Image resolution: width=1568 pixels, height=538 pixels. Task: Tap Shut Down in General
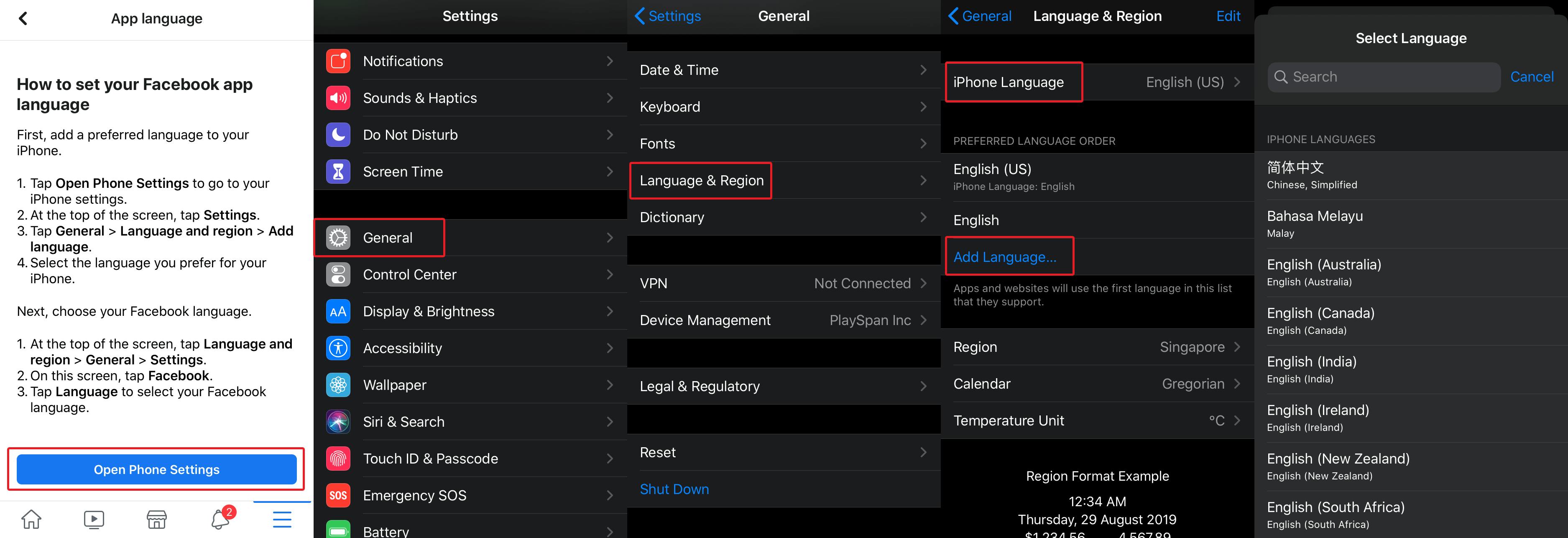coord(674,489)
